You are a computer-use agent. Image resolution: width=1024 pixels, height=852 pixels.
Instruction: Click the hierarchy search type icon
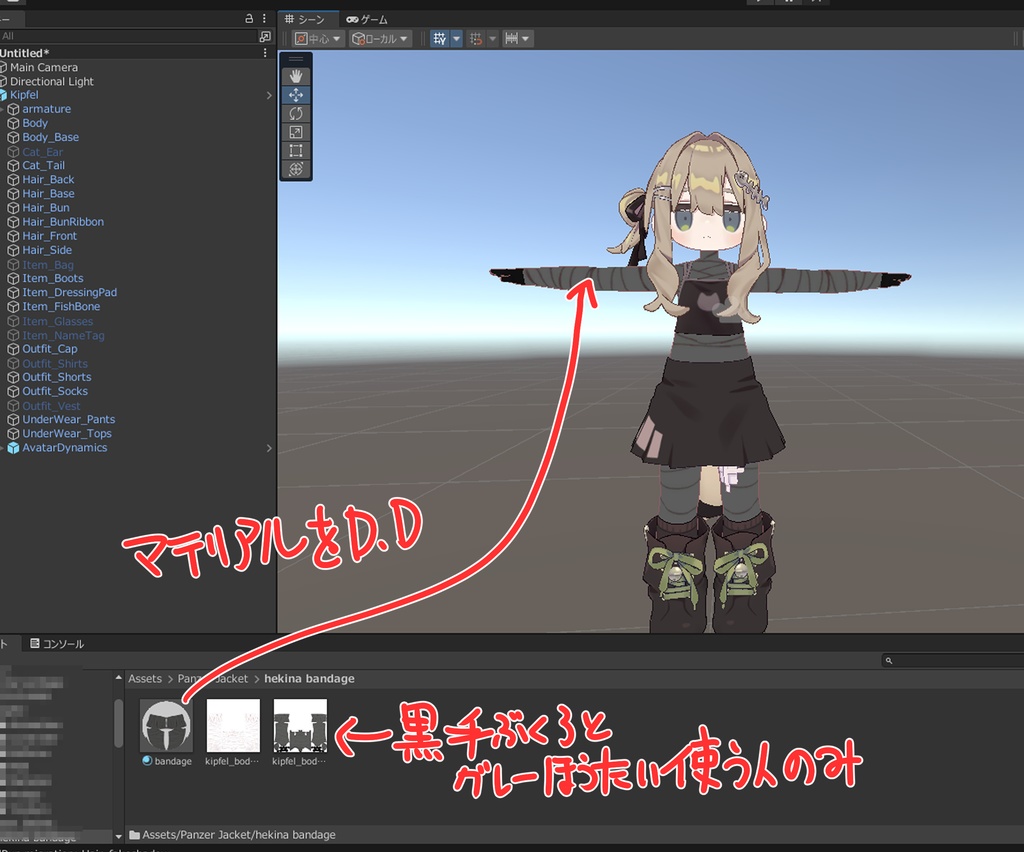point(264,36)
